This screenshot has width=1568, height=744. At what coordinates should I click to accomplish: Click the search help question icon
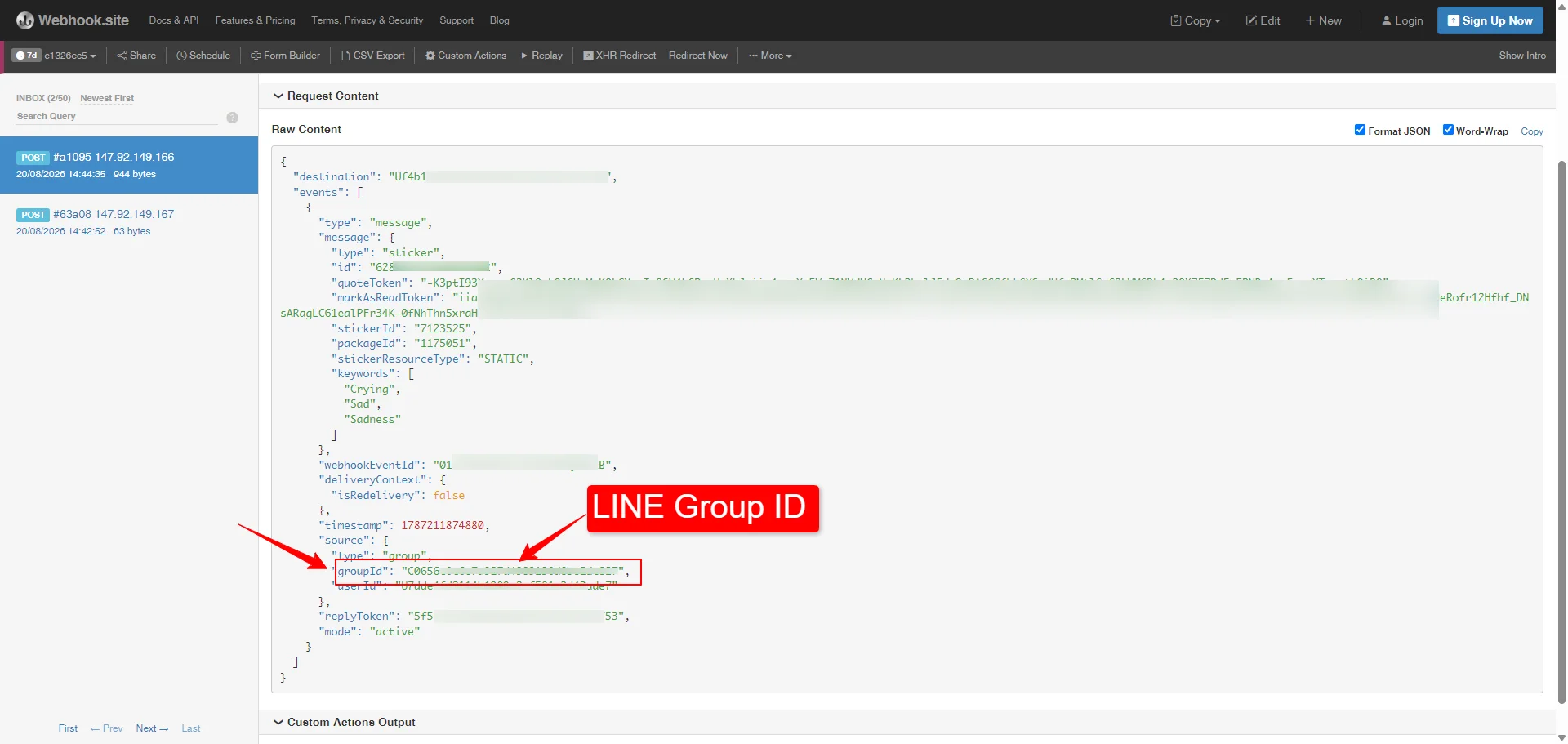232,118
